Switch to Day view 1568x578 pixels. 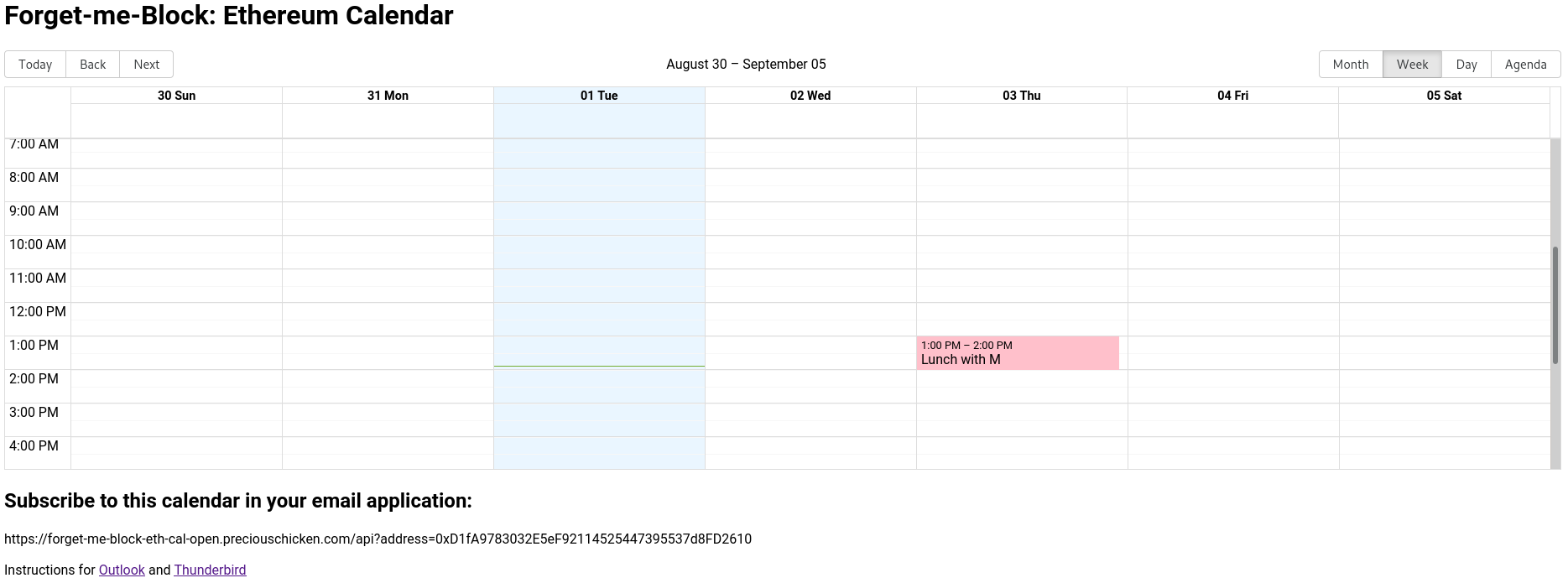[1466, 65]
